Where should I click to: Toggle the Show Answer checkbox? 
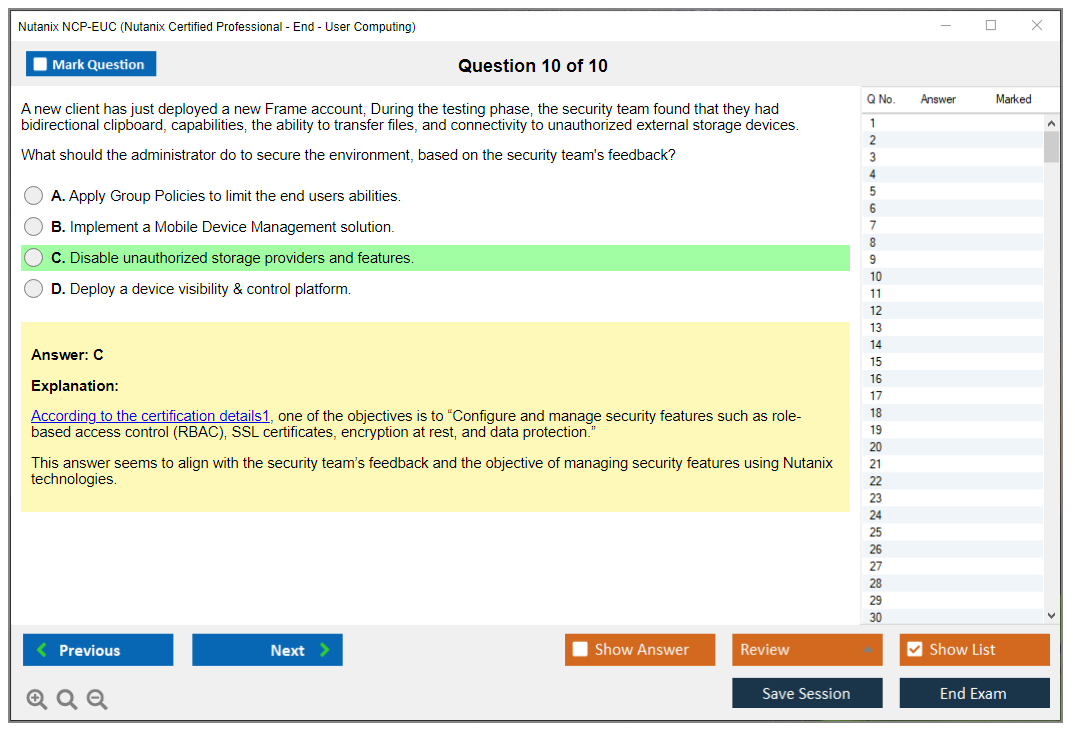(581, 650)
